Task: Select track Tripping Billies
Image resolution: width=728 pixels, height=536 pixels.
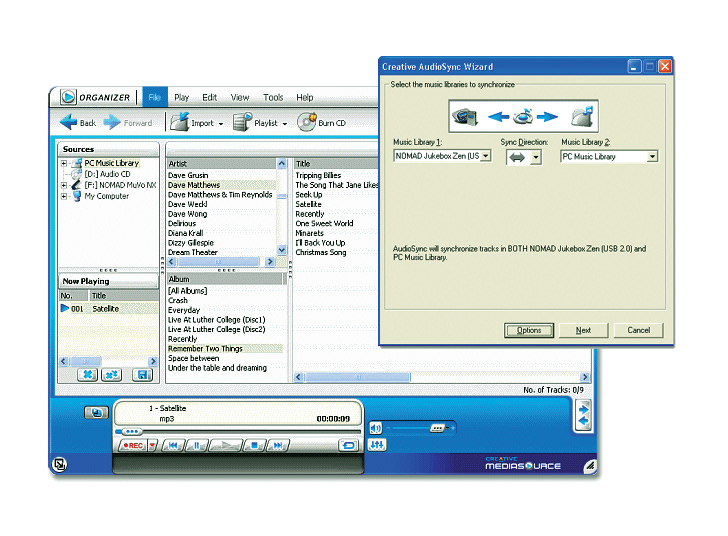Action: 318,175
